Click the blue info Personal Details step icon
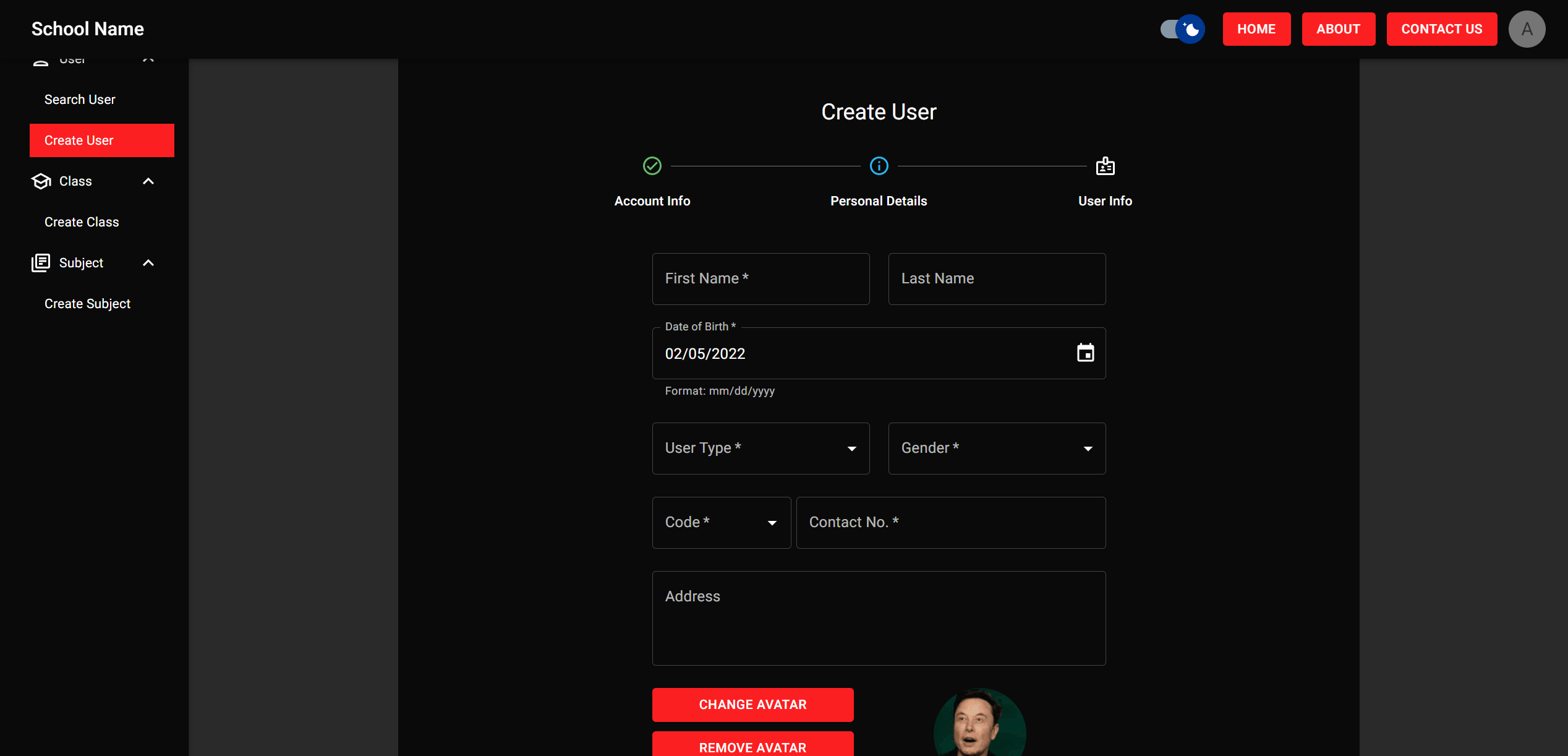Screen dimensions: 1568x756 click(x=879, y=166)
